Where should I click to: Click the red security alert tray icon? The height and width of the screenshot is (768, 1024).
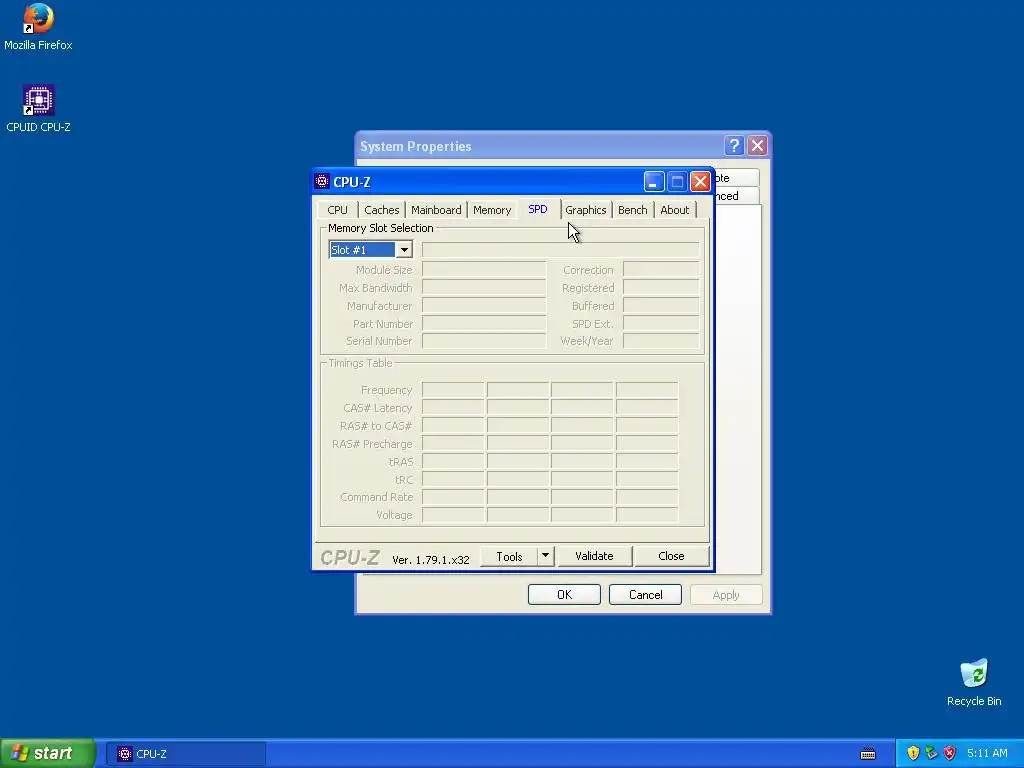click(950, 753)
